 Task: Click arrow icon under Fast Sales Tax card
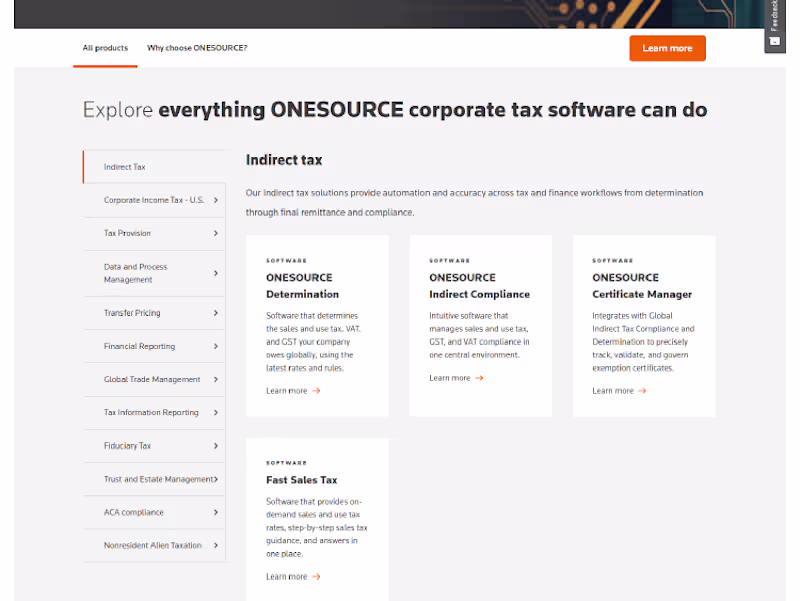pyautogui.click(x=316, y=577)
